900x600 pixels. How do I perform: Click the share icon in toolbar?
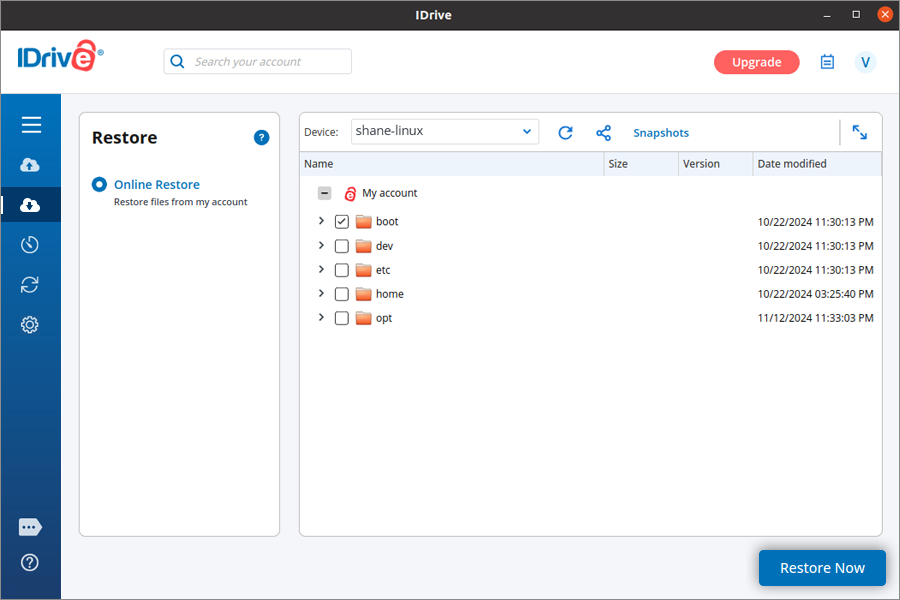603,133
